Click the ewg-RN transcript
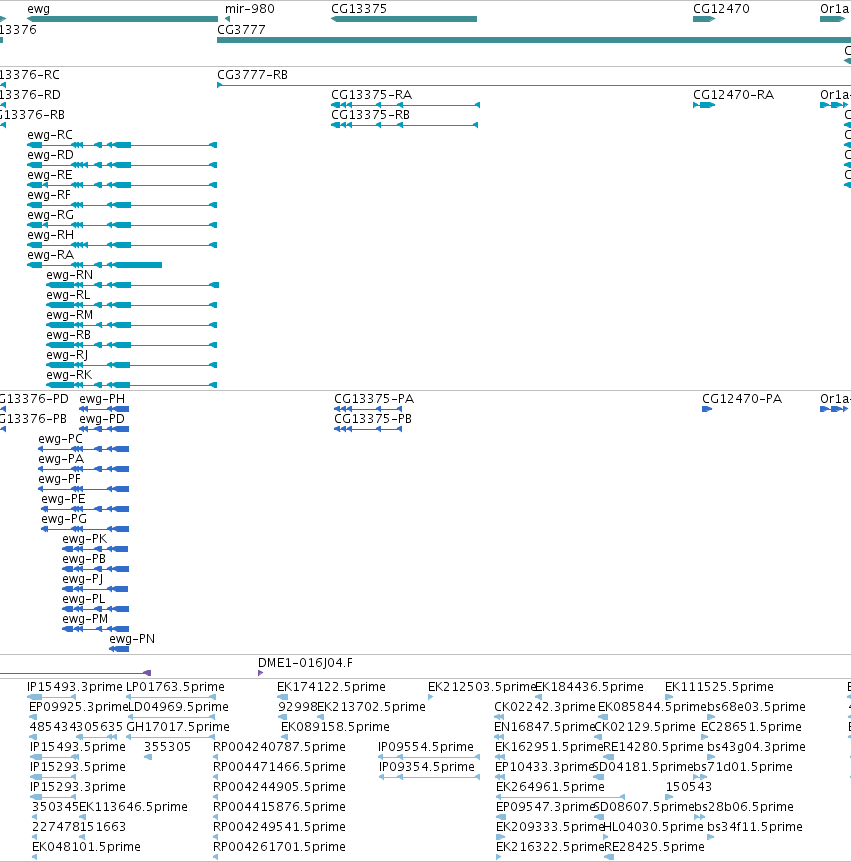Screen dimensions: 851x862 tap(132, 285)
